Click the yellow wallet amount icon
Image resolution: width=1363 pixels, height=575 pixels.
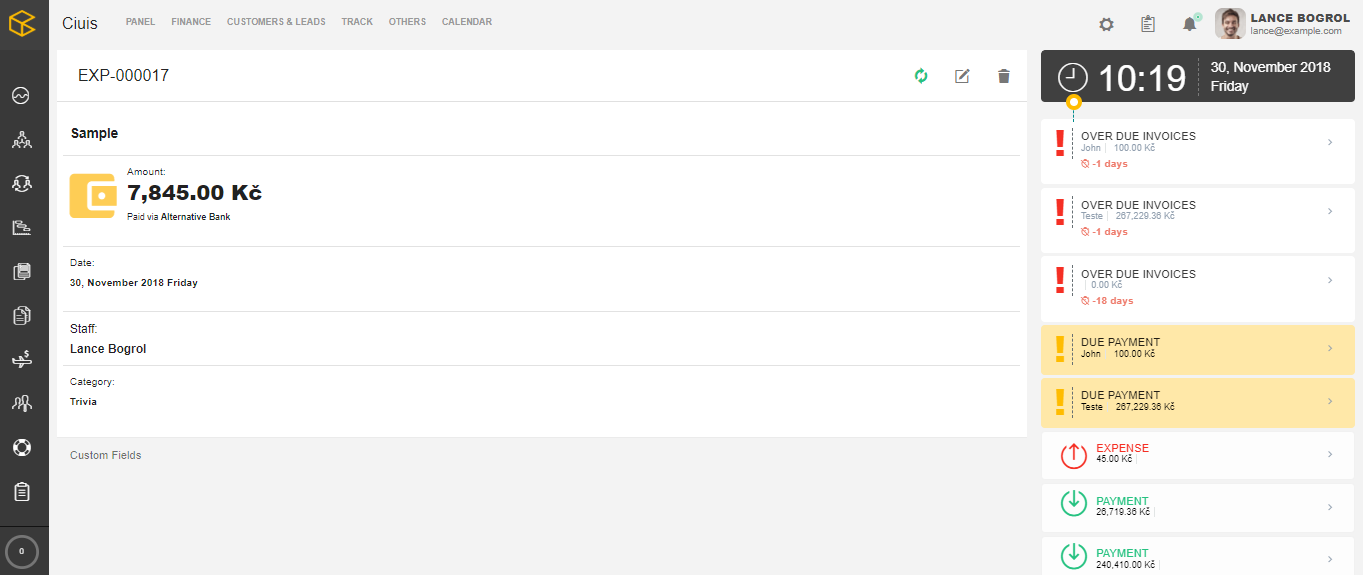93,195
